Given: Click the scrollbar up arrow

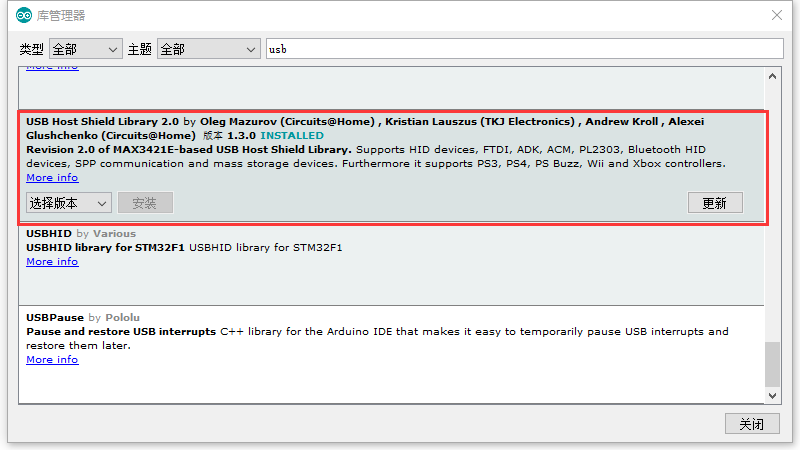Looking at the screenshot, I should [772, 76].
